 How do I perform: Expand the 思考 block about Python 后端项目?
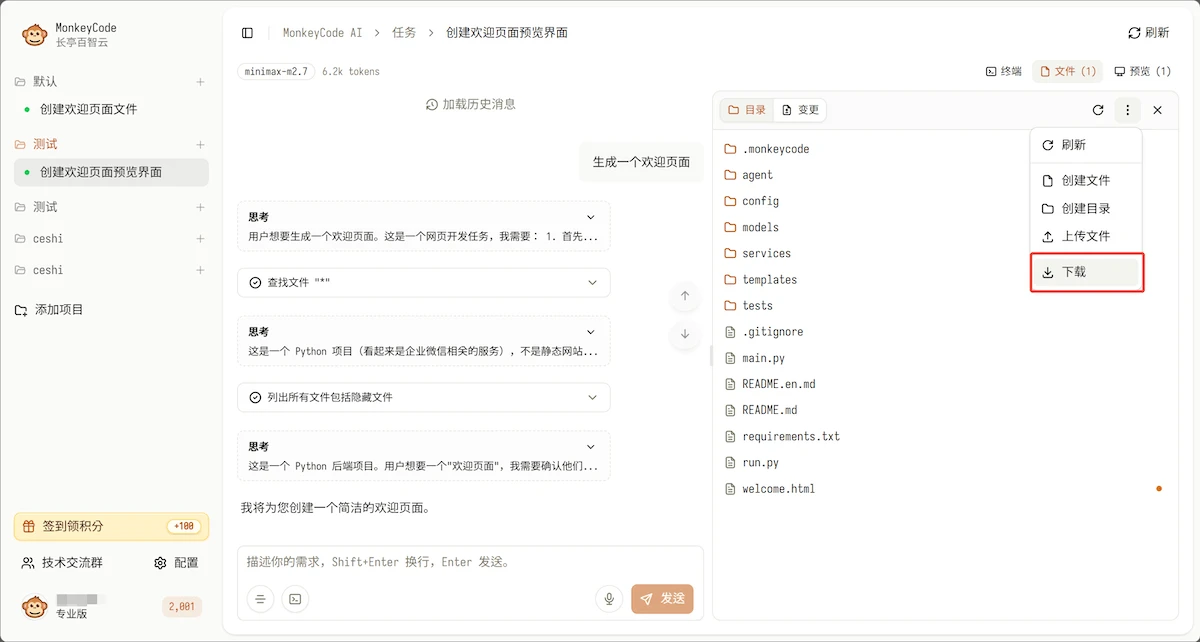[591, 447]
